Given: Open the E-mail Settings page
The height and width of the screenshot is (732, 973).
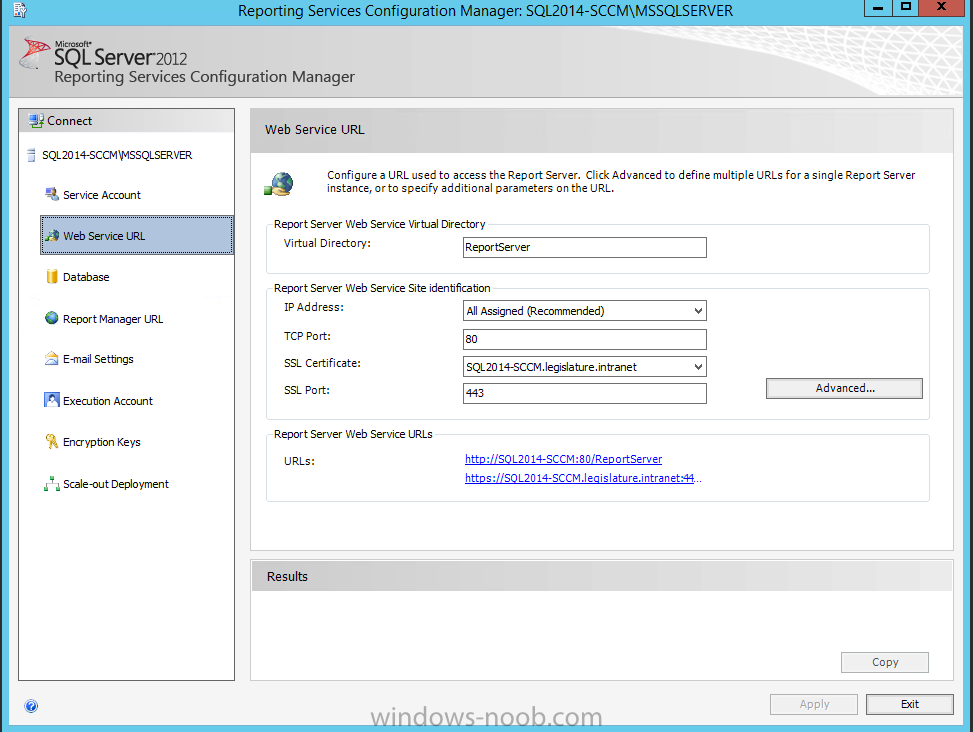Looking at the screenshot, I should pyautogui.click(x=98, y=359).
